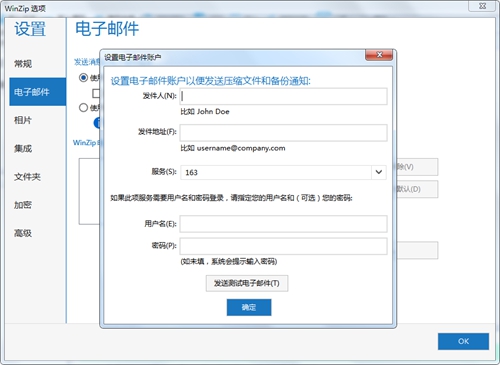
Task: Click the 电子邮件 page heading
Action: tap(107, 29)
